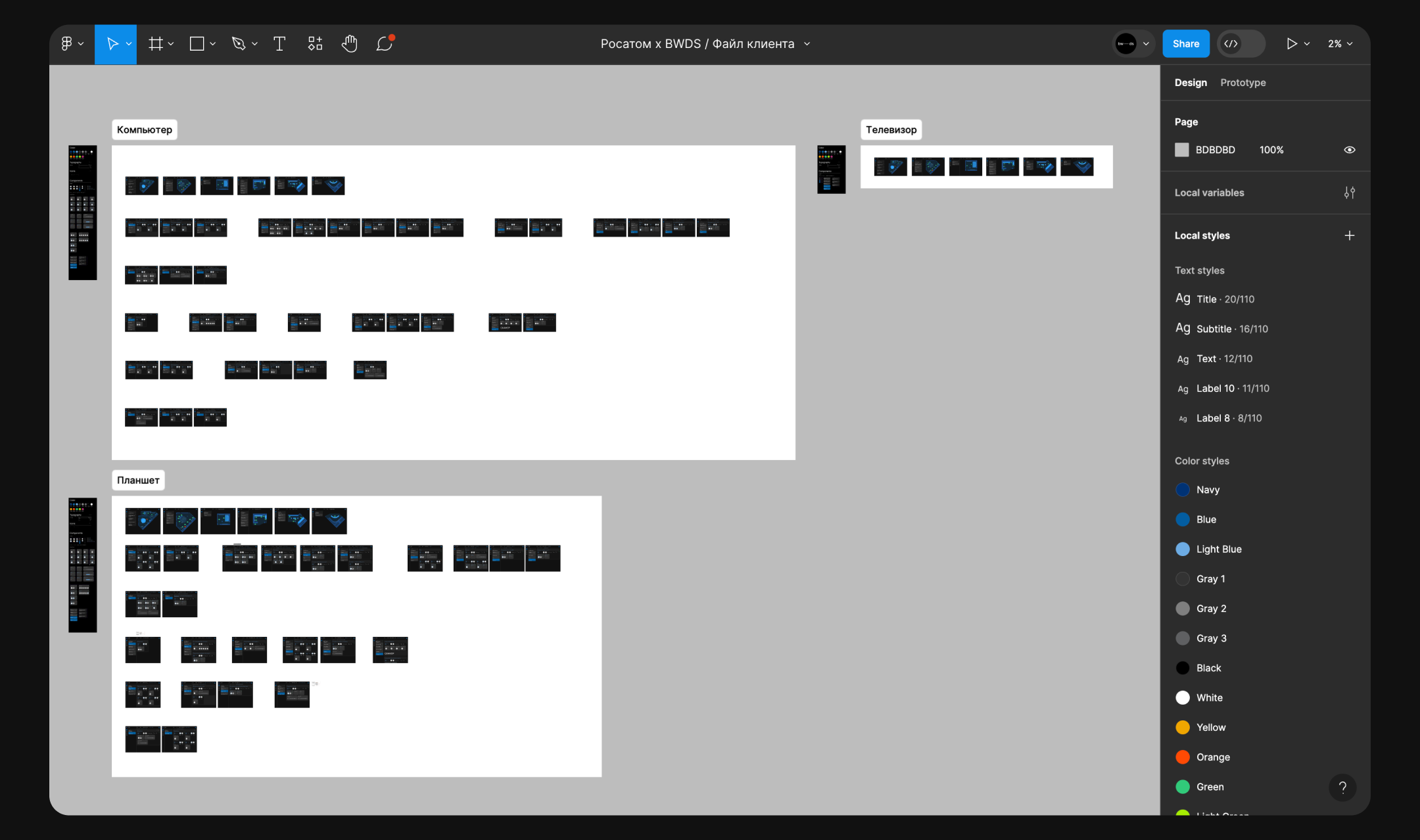Toggle page background color visibility
The image size is (1420, 840).
(1349, 150)
